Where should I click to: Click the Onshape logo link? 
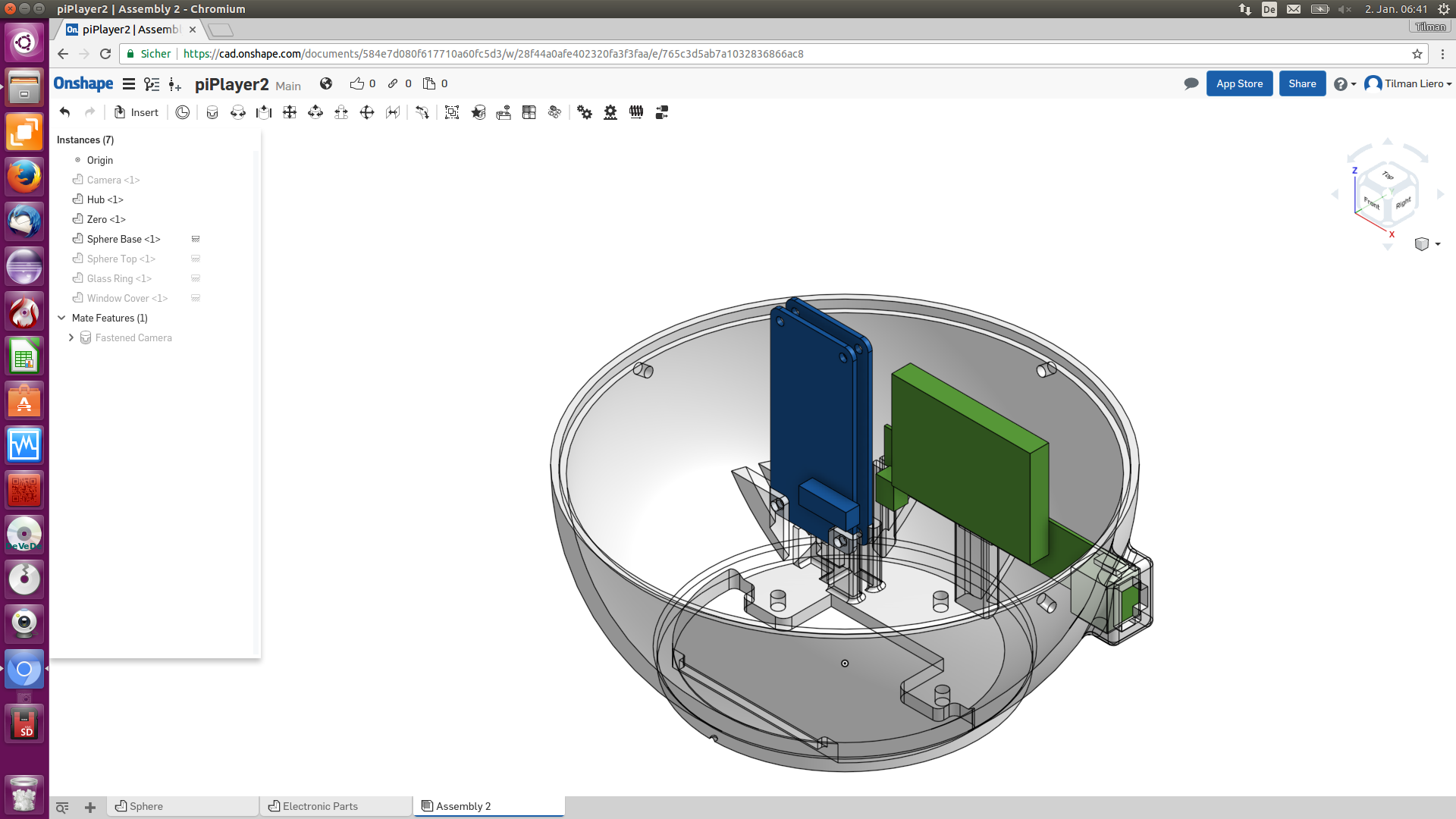click(x=83, y=83)
